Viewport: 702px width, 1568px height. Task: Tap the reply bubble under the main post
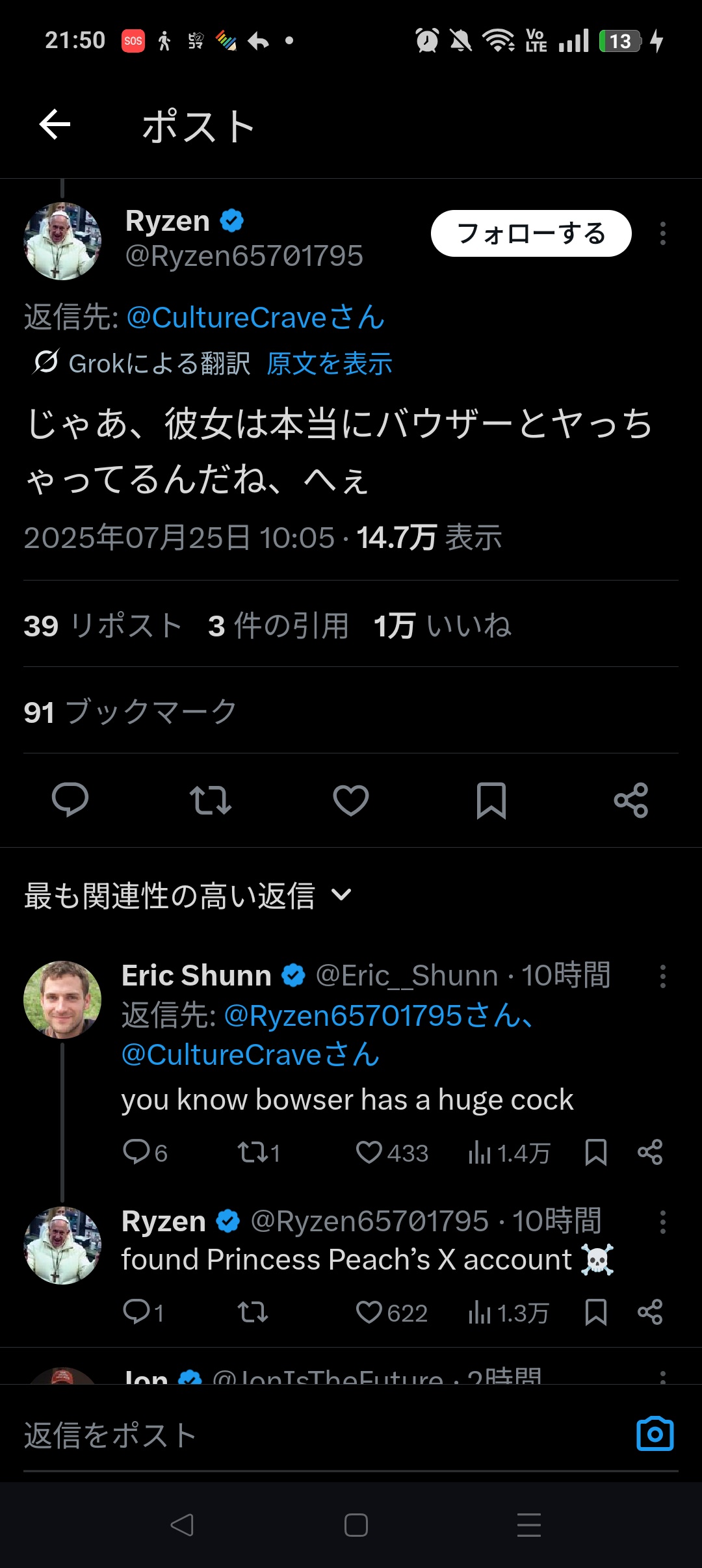(x=70, y=800)
